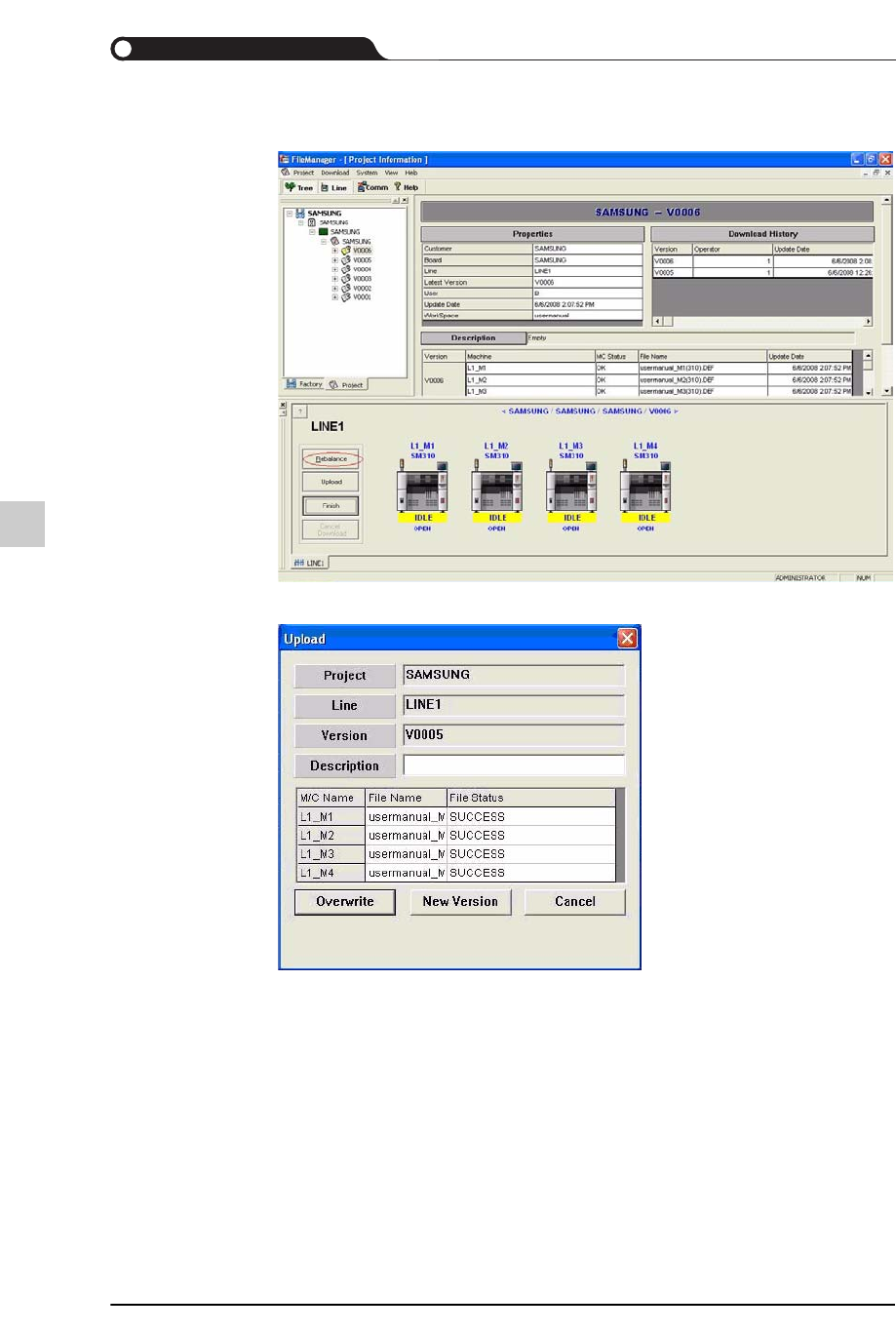This screenshot has height=1333, width=896.
Task: Open the Help menu in menu bar
Action: [411, 173]
